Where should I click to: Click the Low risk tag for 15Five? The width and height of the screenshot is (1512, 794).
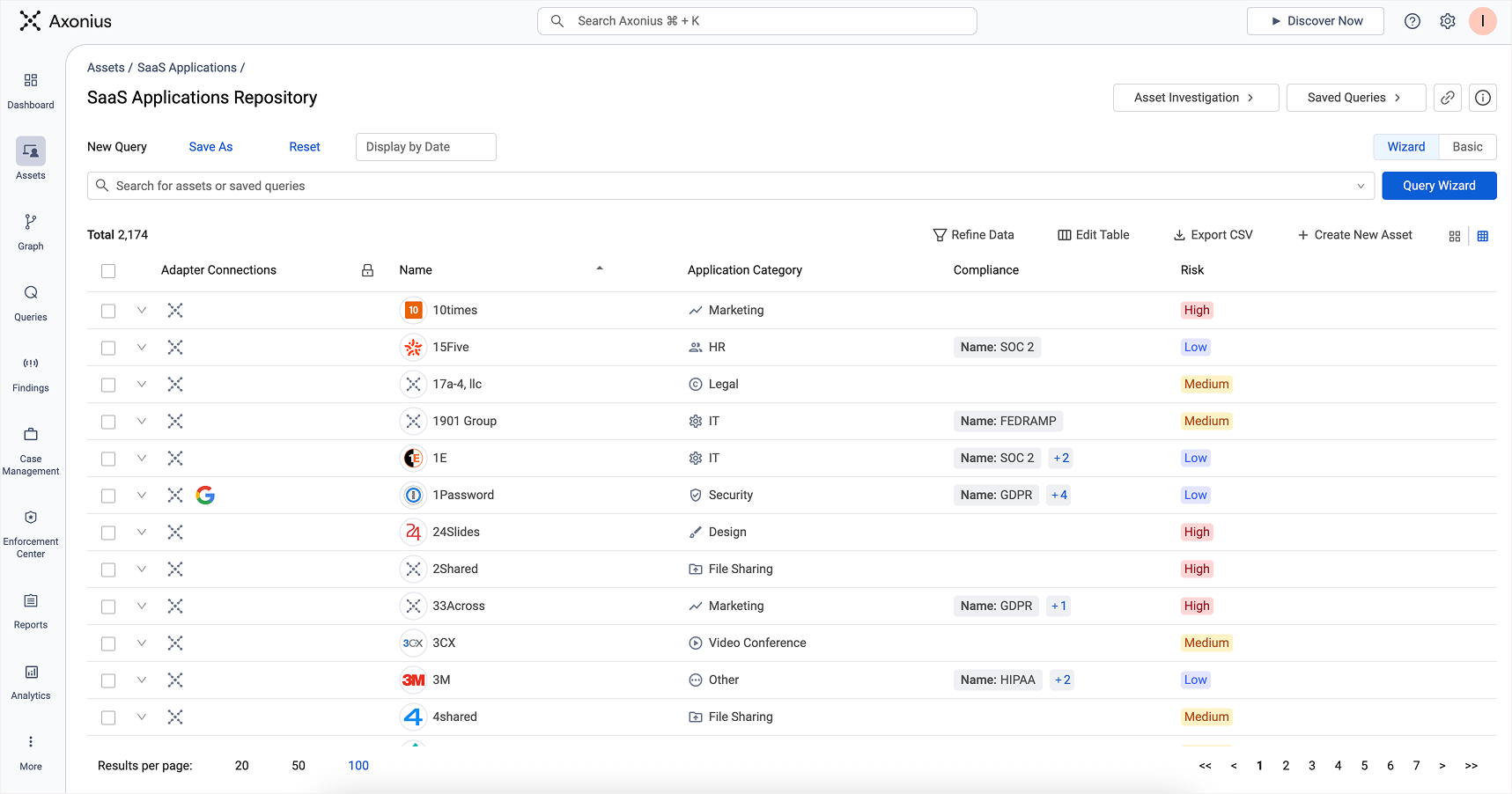pyautogui.click(x=1196, y=347)
